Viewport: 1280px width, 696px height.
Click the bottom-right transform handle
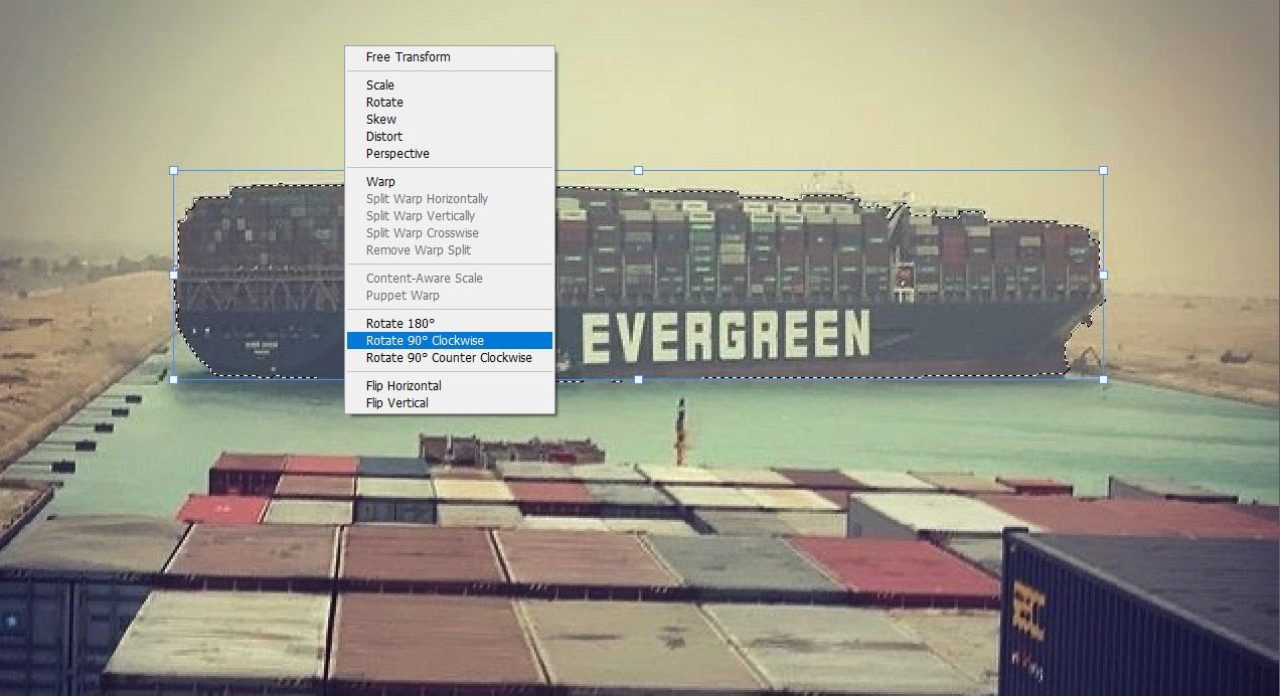[x=1103, y=379]
